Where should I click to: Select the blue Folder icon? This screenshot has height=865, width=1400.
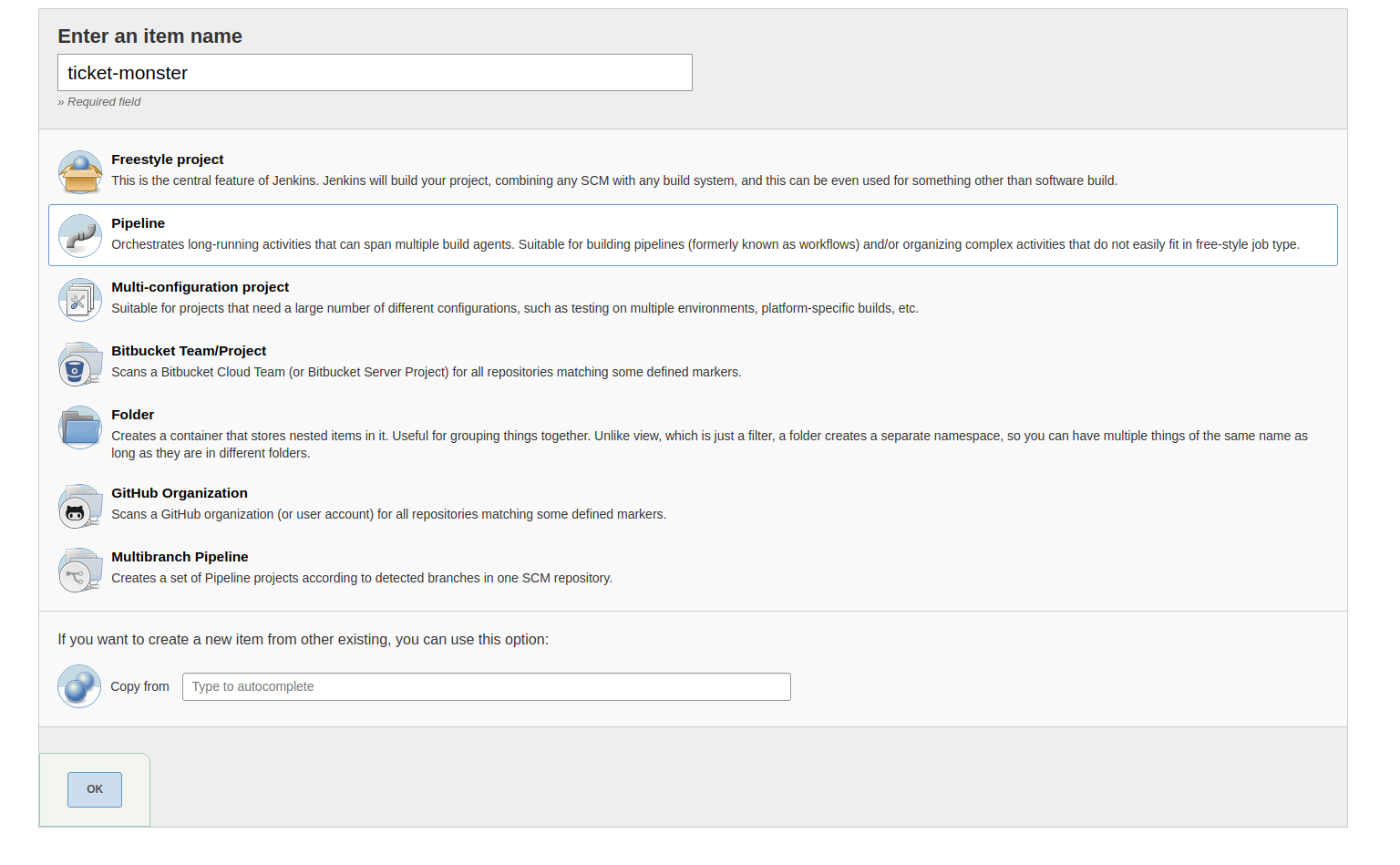[x=80, y=427]
